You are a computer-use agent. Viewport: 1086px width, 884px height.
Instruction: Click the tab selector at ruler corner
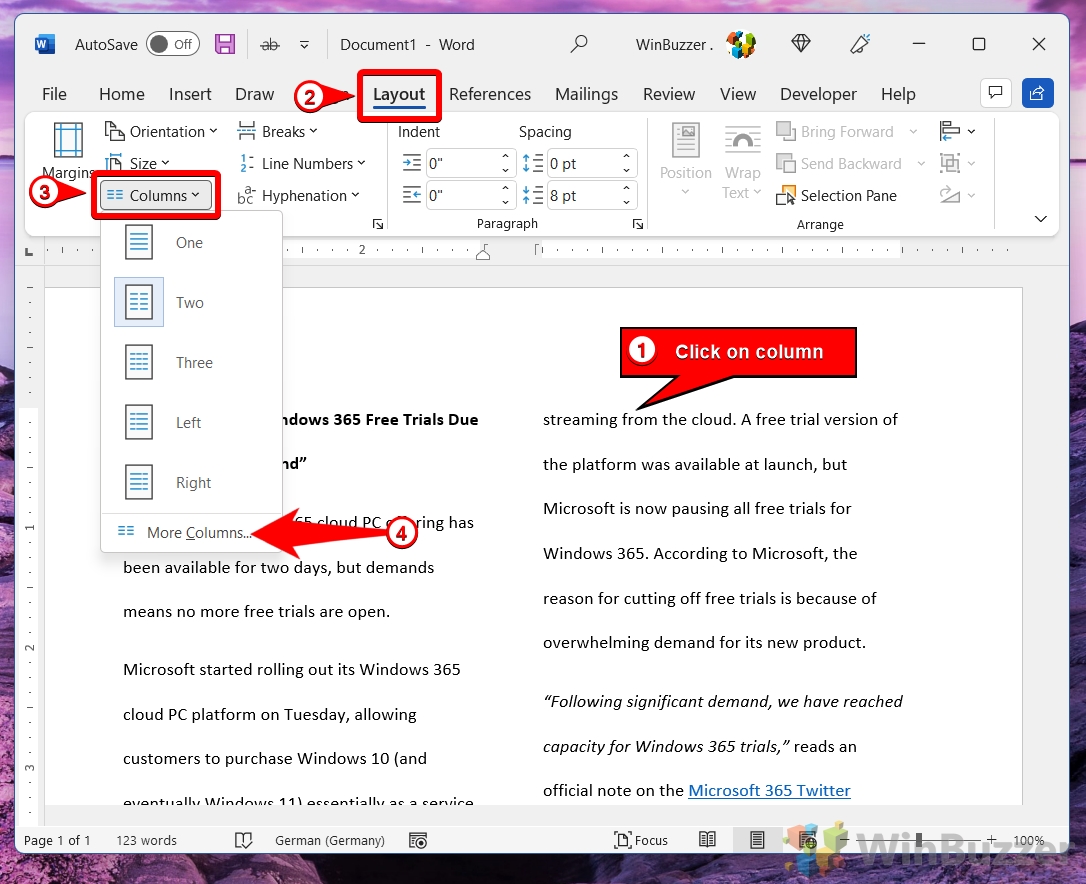[29, 251]
